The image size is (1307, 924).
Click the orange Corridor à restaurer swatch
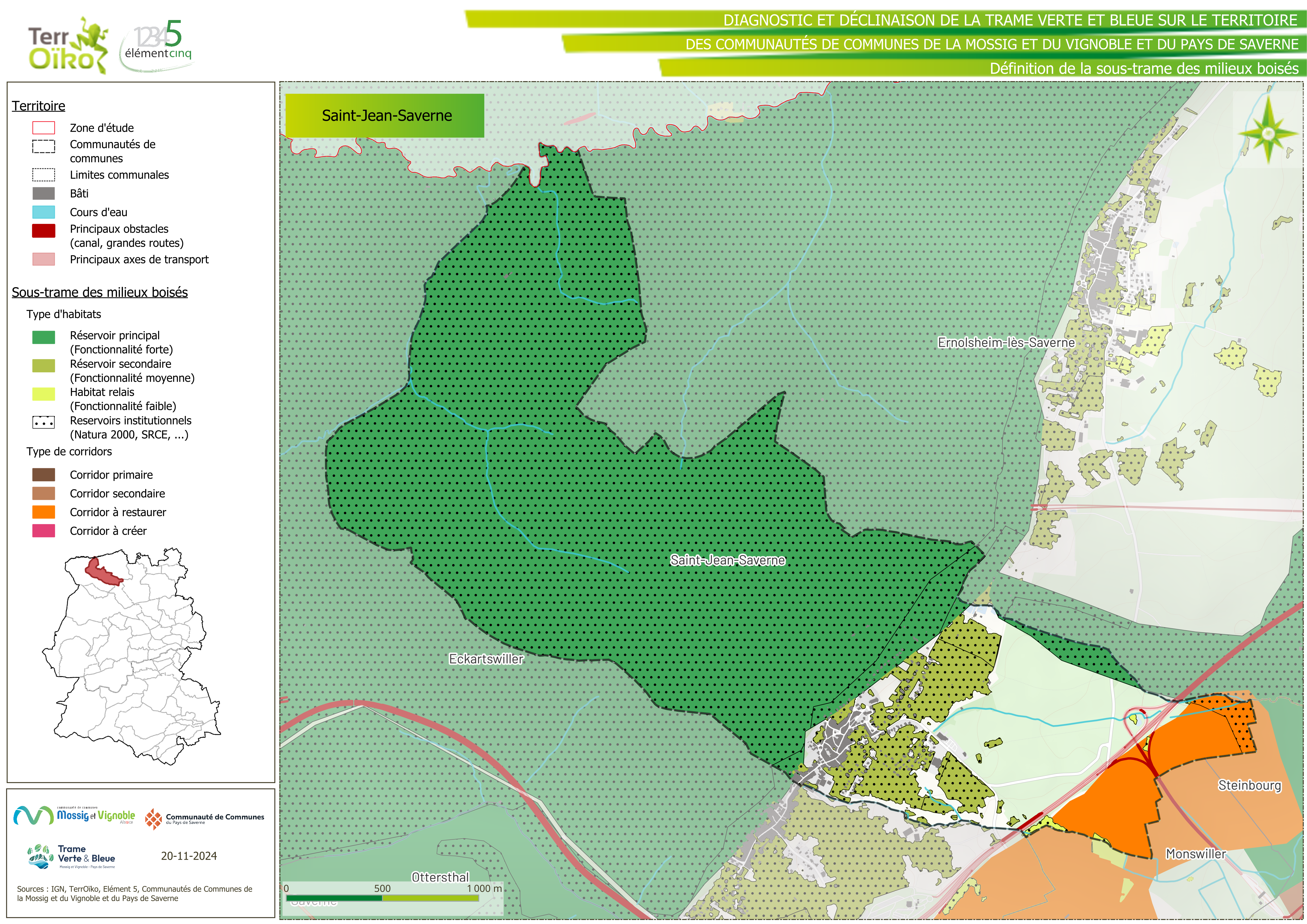tap(44, 512)
